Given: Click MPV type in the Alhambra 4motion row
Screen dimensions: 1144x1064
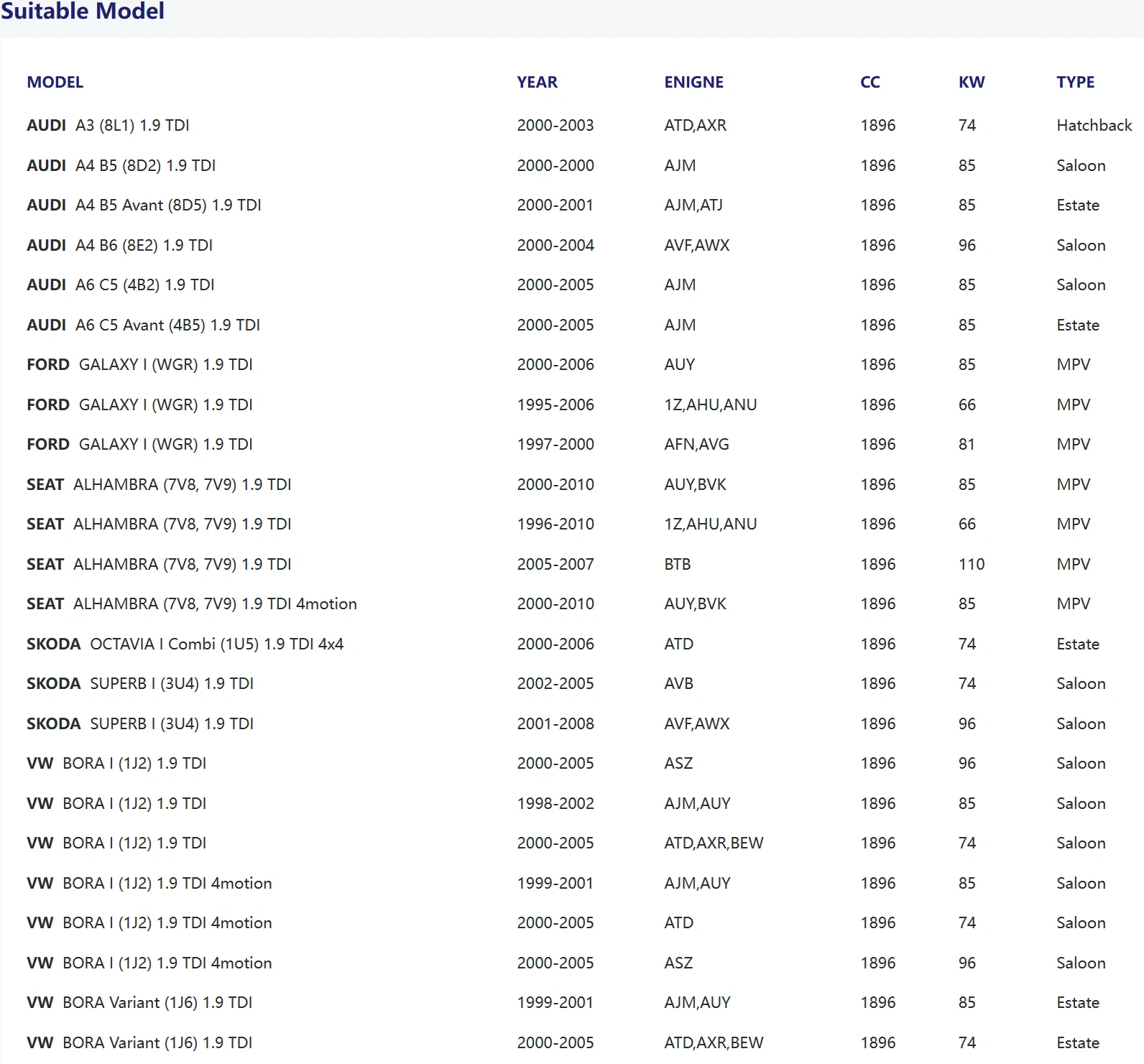Looking at the screenshot, I should click(x=1074, y=603).
